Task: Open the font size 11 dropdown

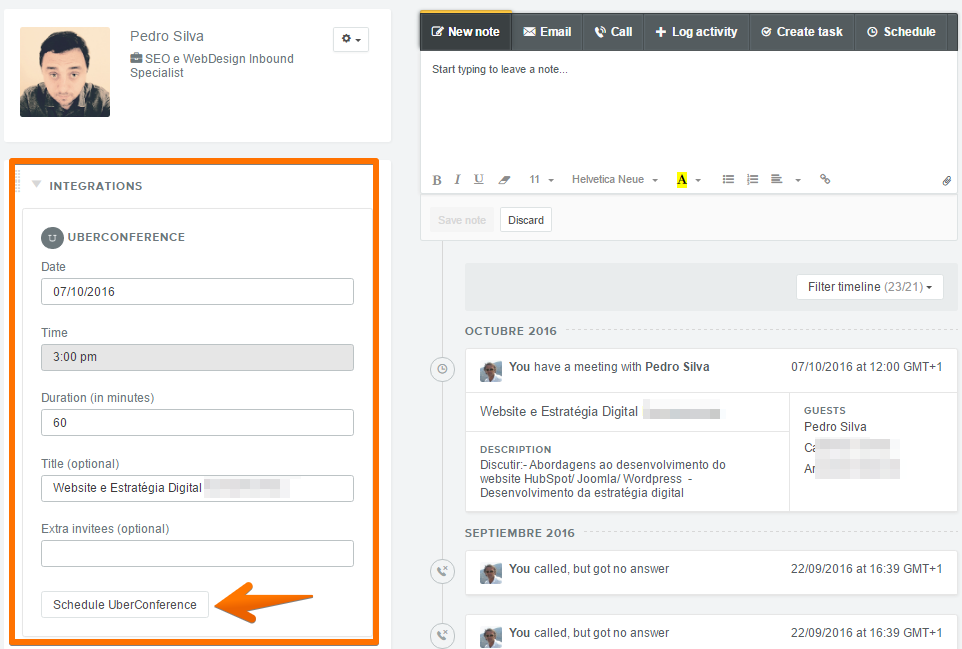Action: pos(540,180)
